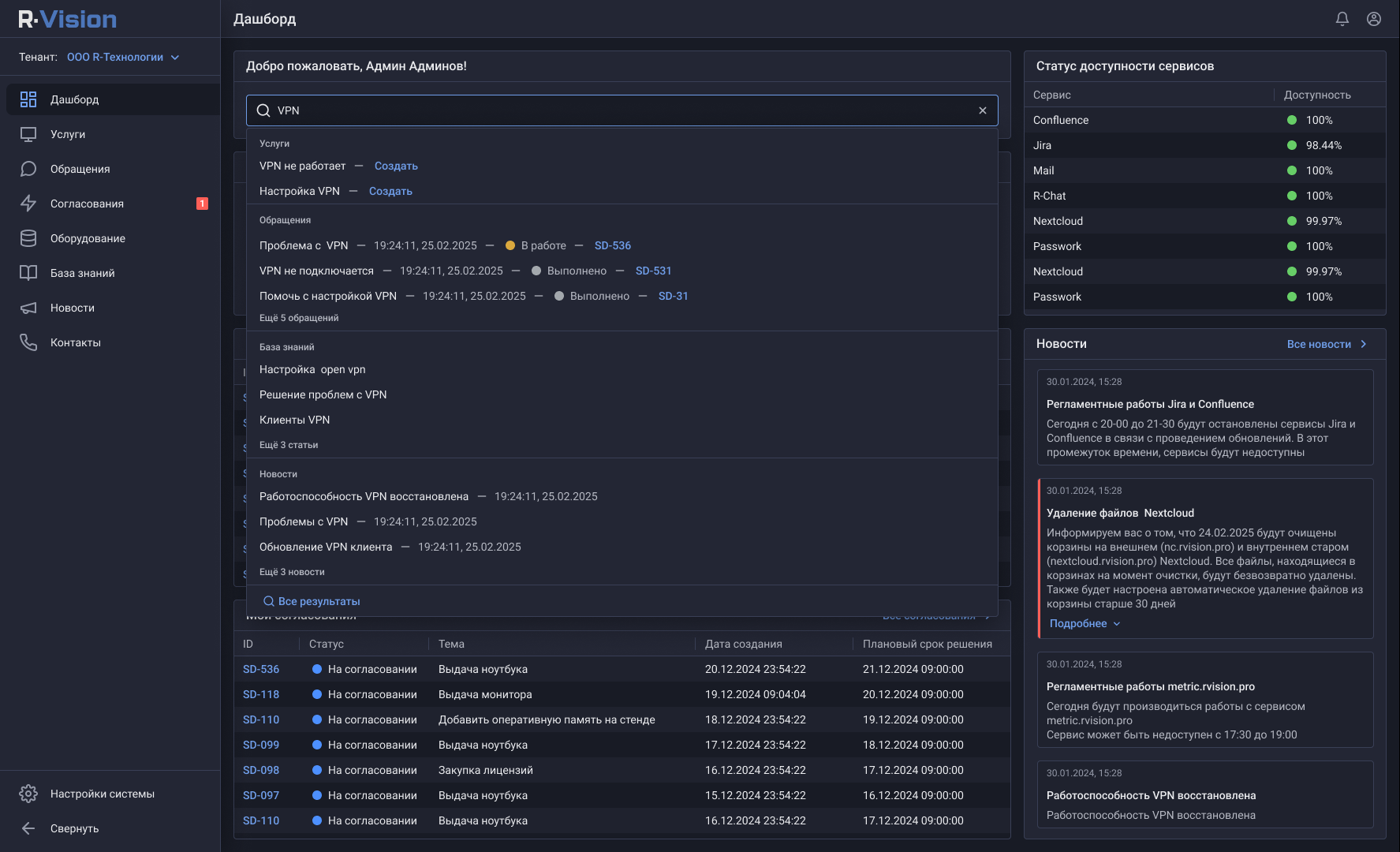1400x852 pixels.
Task: Open SD-097 in approvals table
Action: (x=261, y=795)
